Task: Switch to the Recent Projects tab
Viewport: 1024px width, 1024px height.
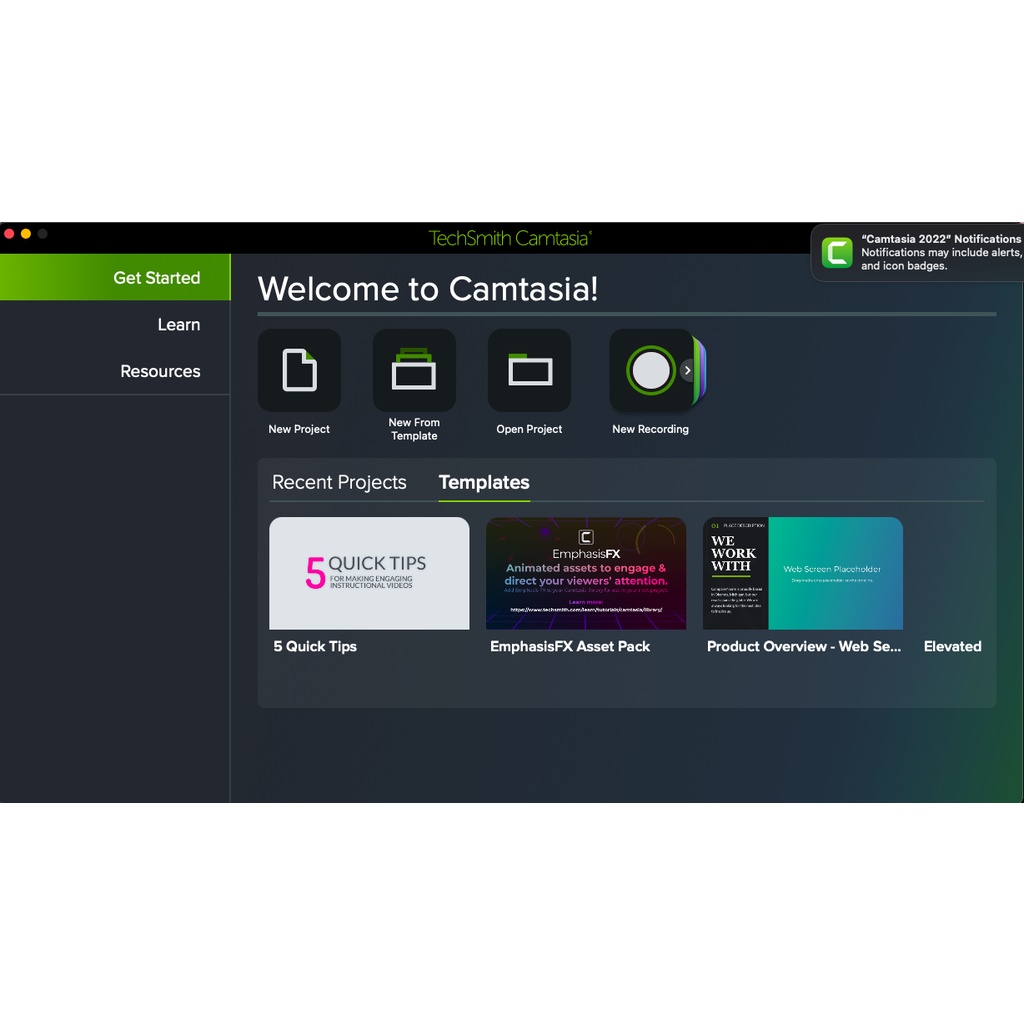Action: [339, 482]
